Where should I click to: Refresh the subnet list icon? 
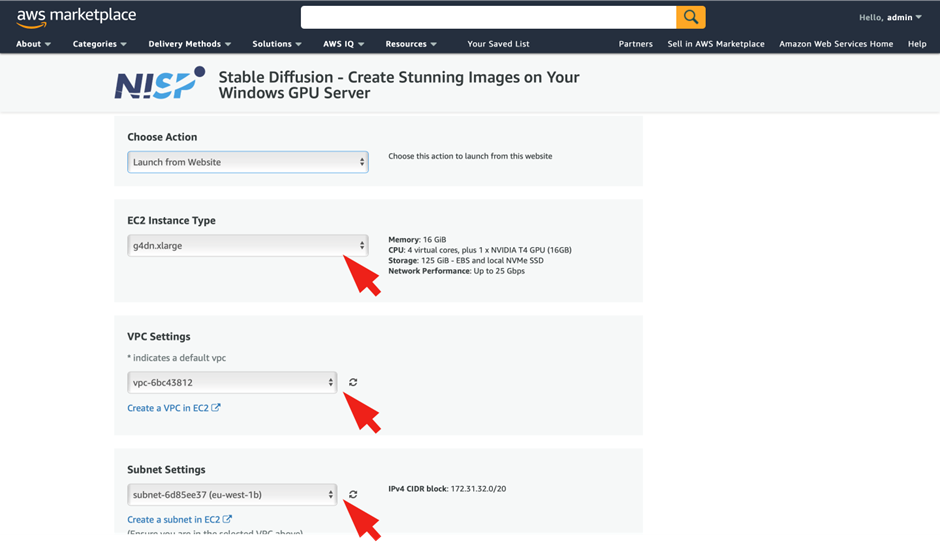[353, 495]
